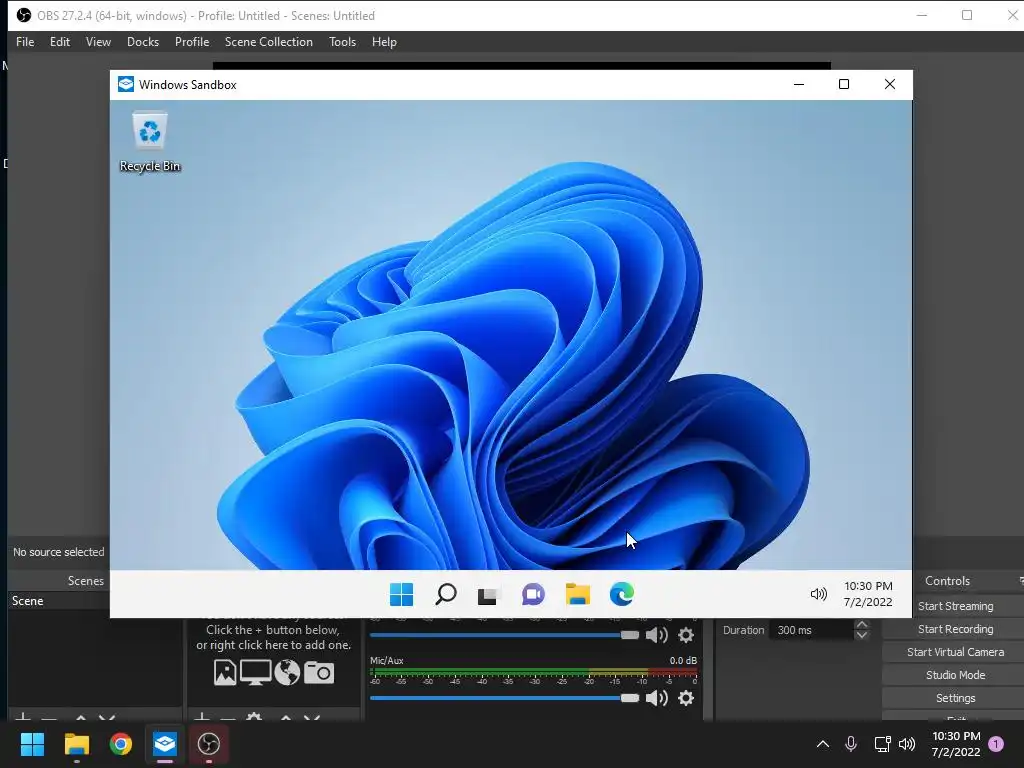Click the Controls dock header
This screenshot has width=1024, height=768.
pos(947,581)
